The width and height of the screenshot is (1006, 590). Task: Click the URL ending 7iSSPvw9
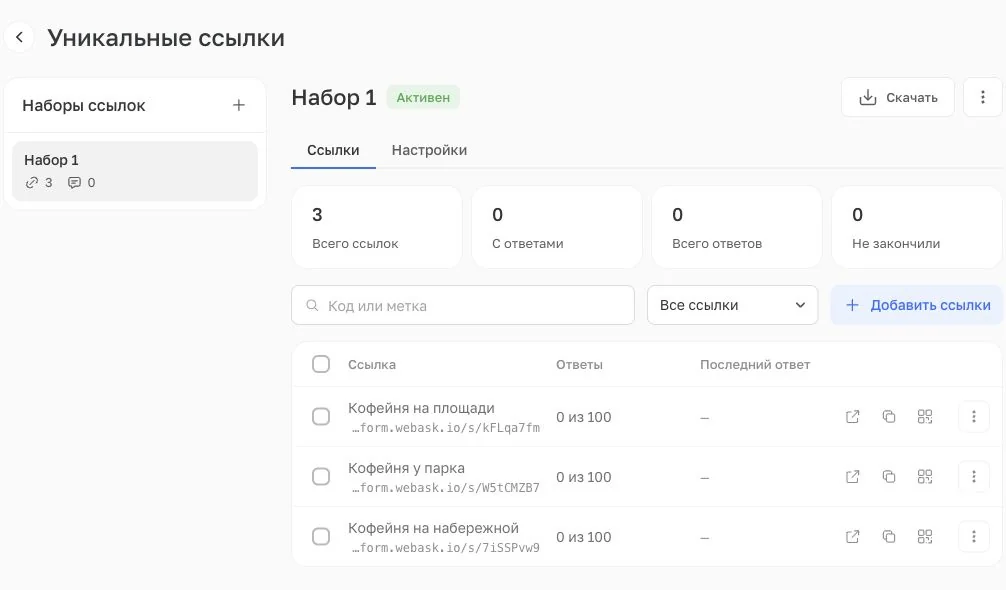pyautogui.click(x=445, y=548)
